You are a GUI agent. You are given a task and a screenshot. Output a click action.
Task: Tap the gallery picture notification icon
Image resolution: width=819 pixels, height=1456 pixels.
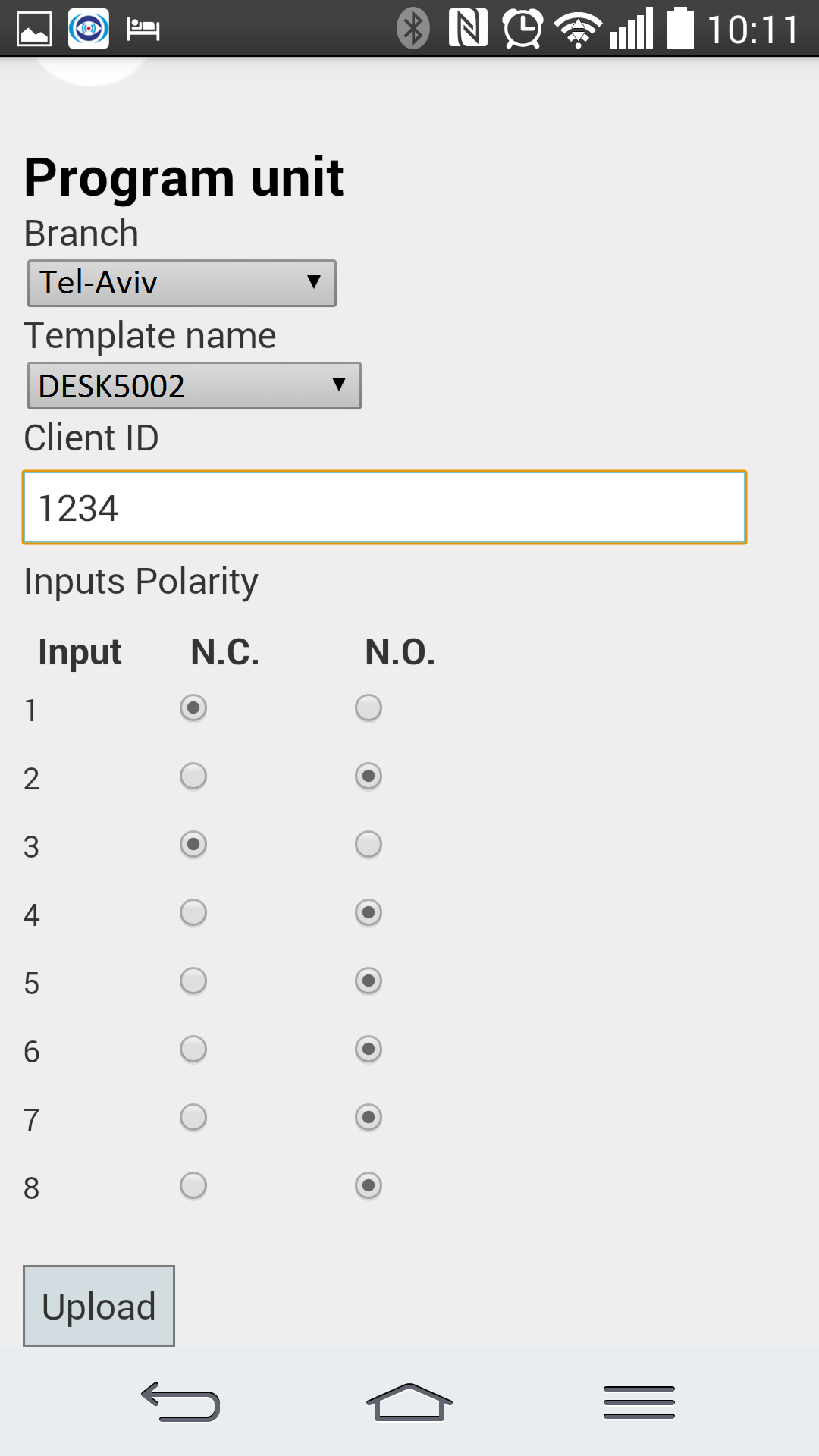tap(34, 30)
